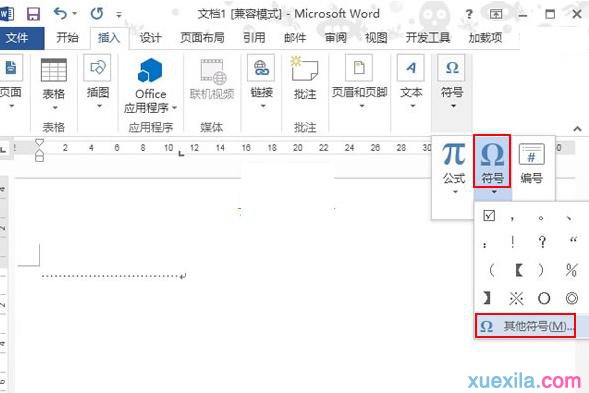Viewport: 589px width, 393px height.
Task: Redo the last action
Action: 97,14
